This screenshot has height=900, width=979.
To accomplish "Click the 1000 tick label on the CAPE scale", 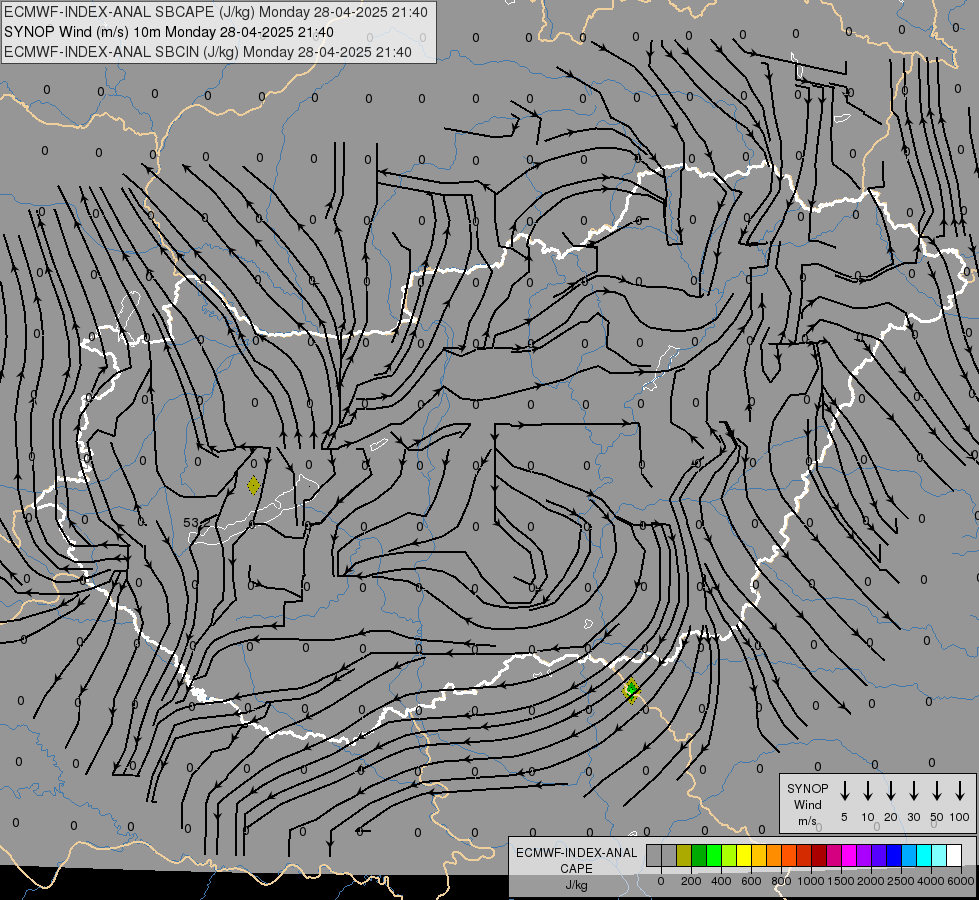I will point(811,881).
